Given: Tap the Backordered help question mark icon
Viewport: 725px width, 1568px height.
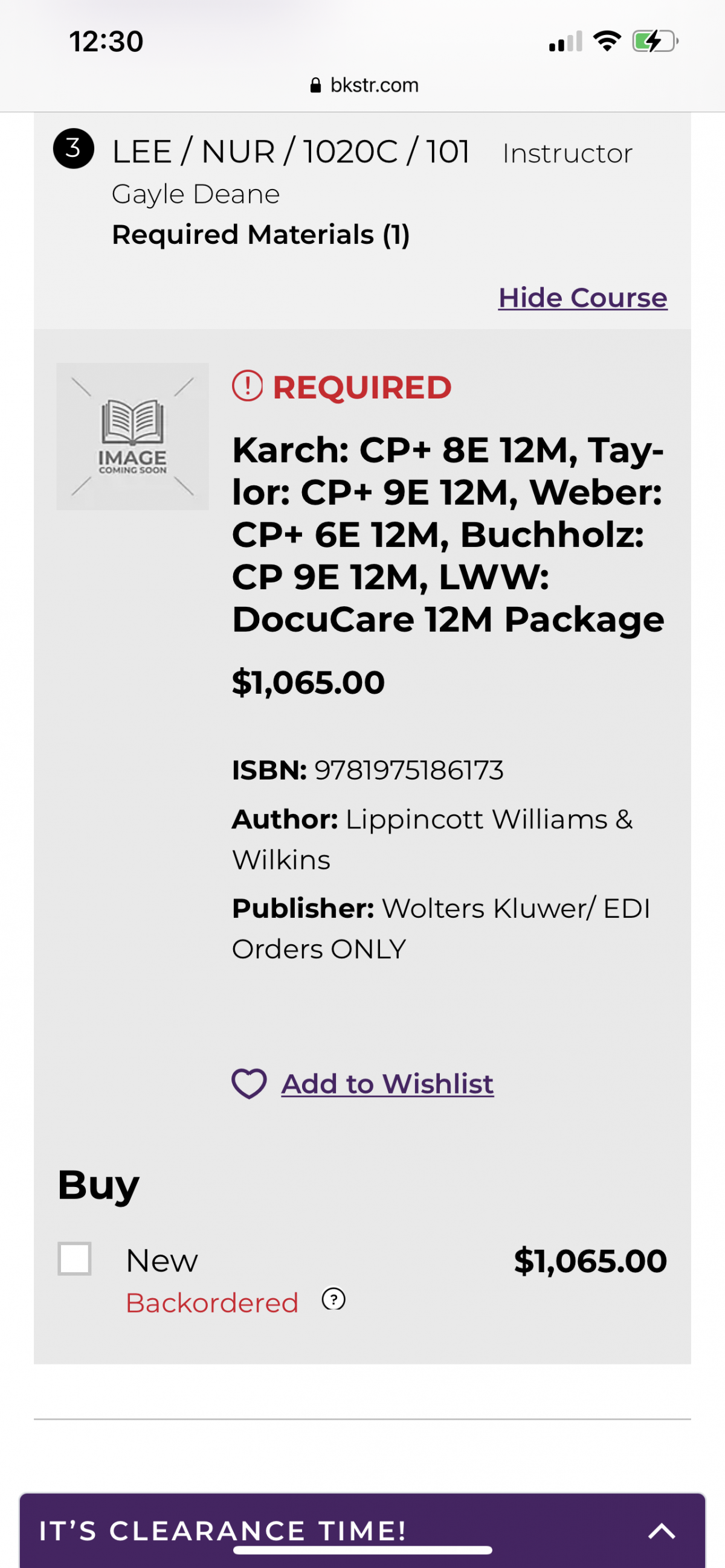Looking at the screenshot, I should 333,1299.
